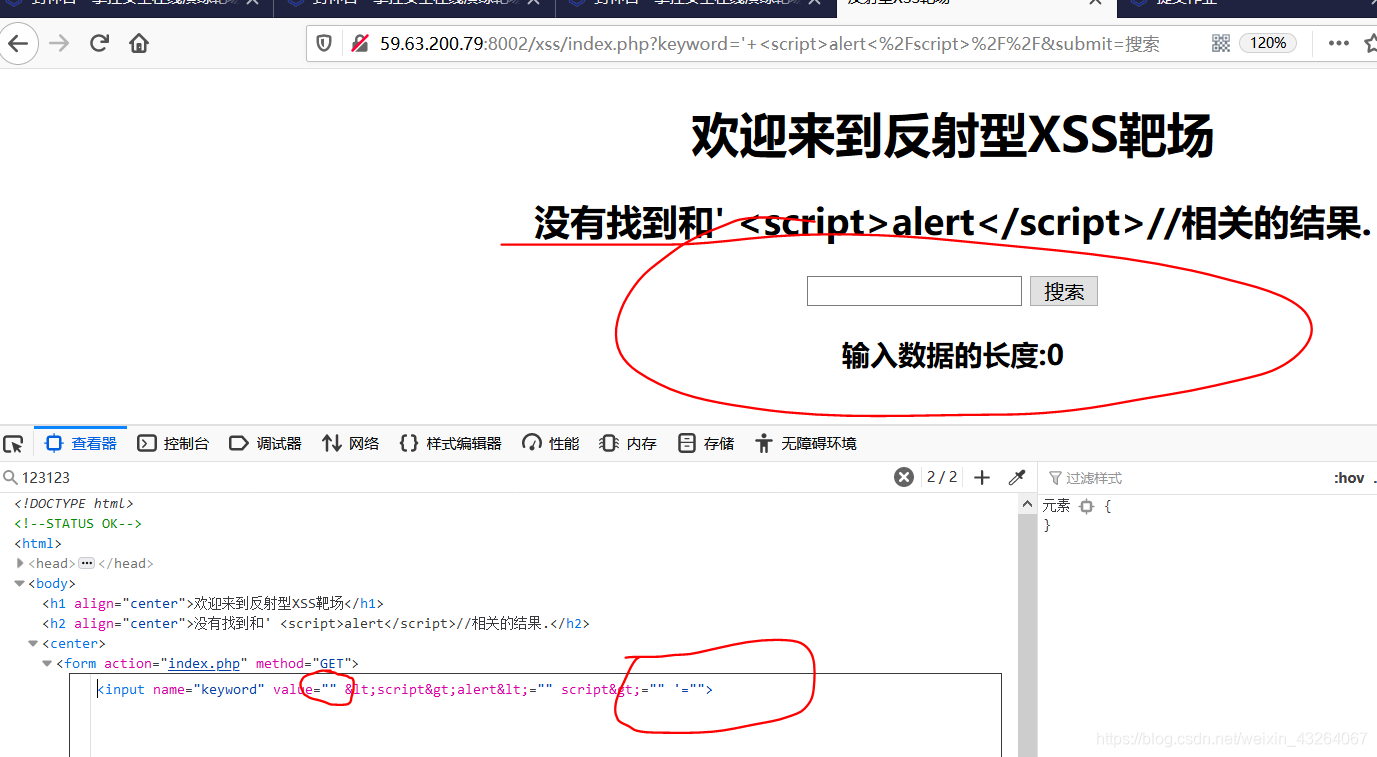Viewport: 1377px width, 757px height.
Task: Pick a page color with the eyedropper
Action: pyautogui.click(x=1017, y=477)
